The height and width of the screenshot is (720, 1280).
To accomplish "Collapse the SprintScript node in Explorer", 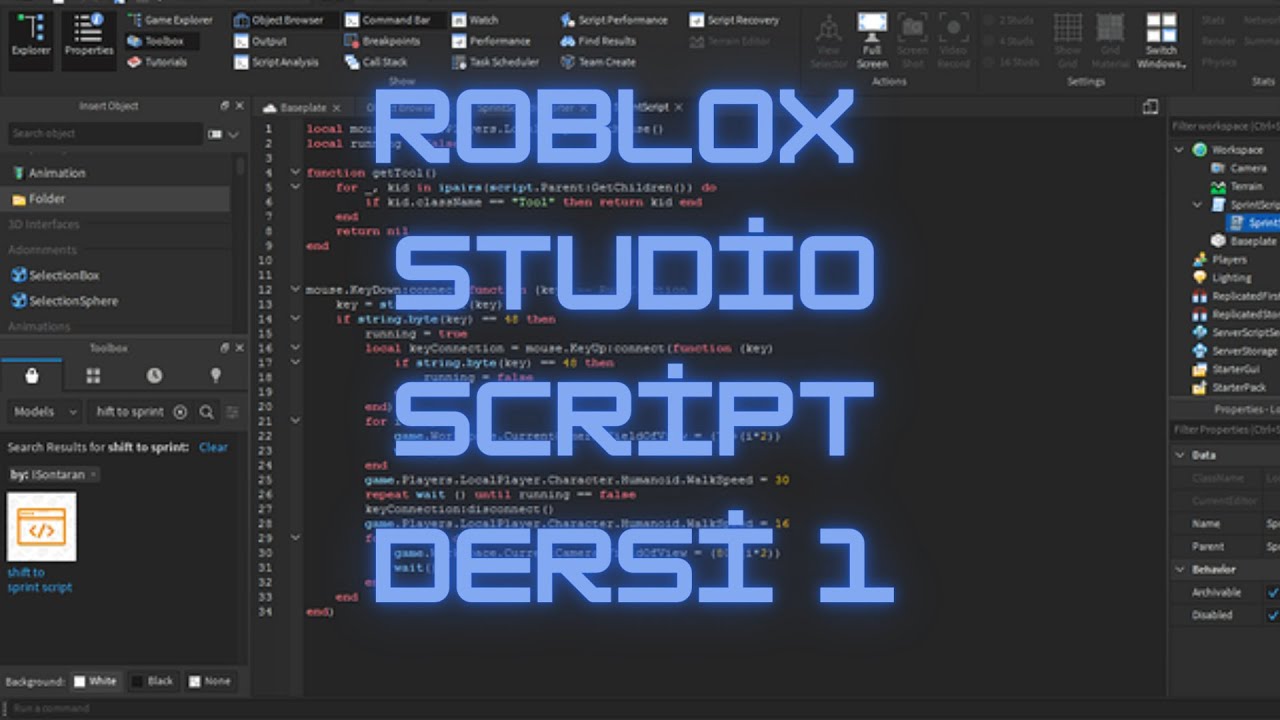I will (1197, 205).
